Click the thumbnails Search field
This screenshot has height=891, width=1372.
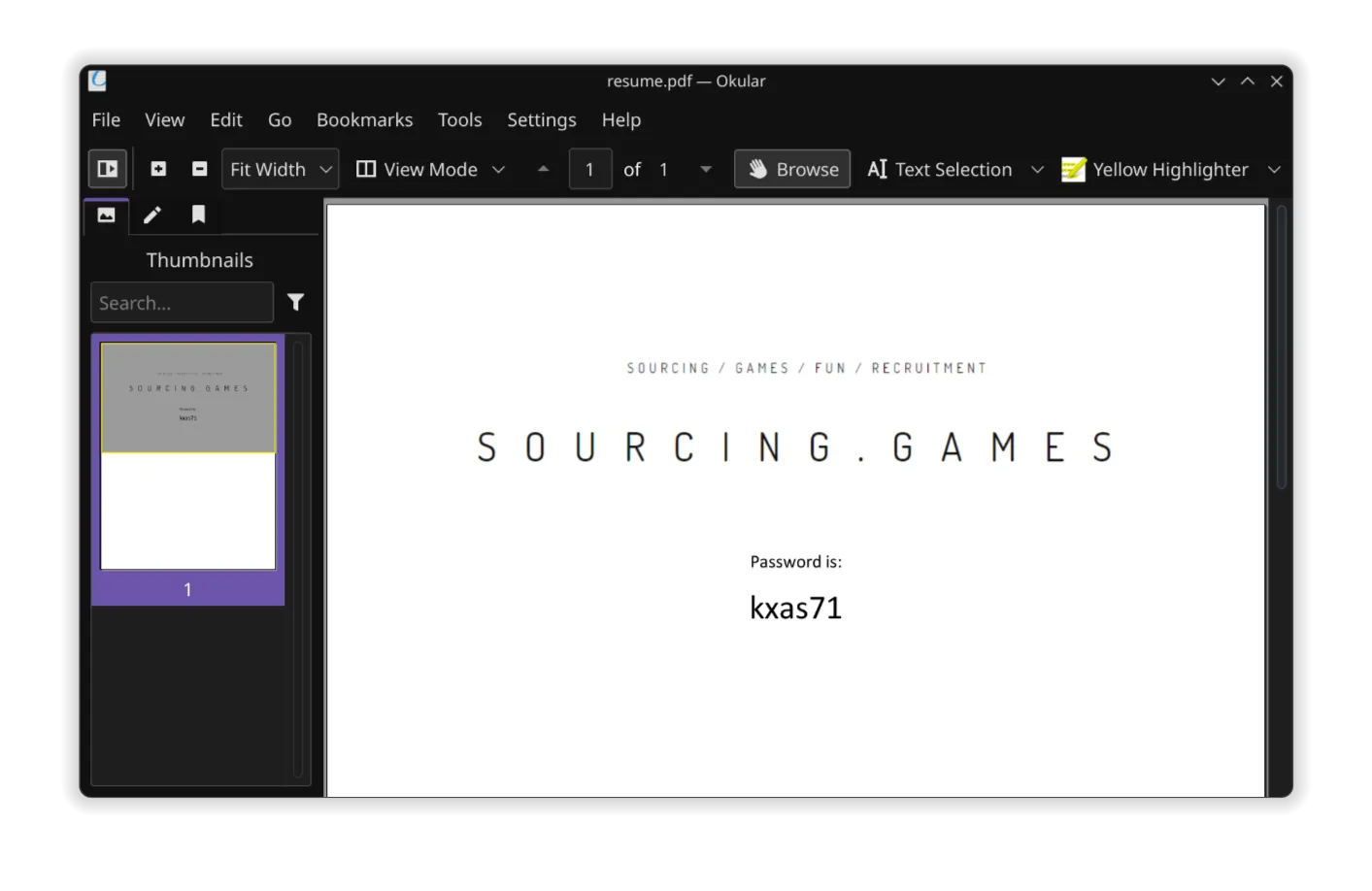182,303
